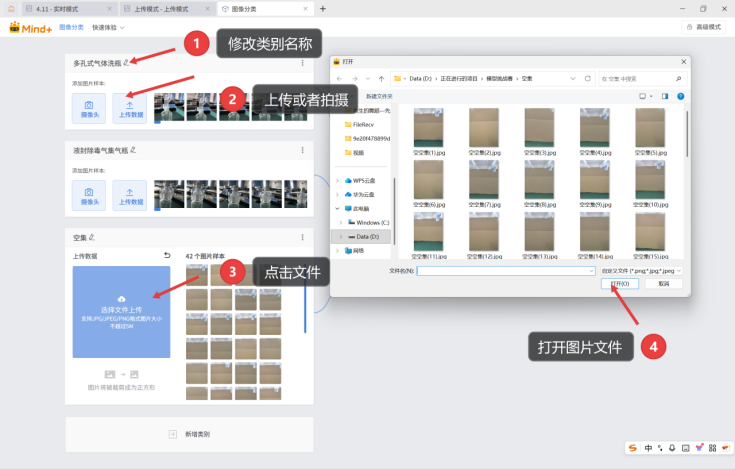Click the undo arrow icon in 空集 upload panel
Image resolution: width=735 pixels, height=470 pixels.
click(x=167, y=256)
